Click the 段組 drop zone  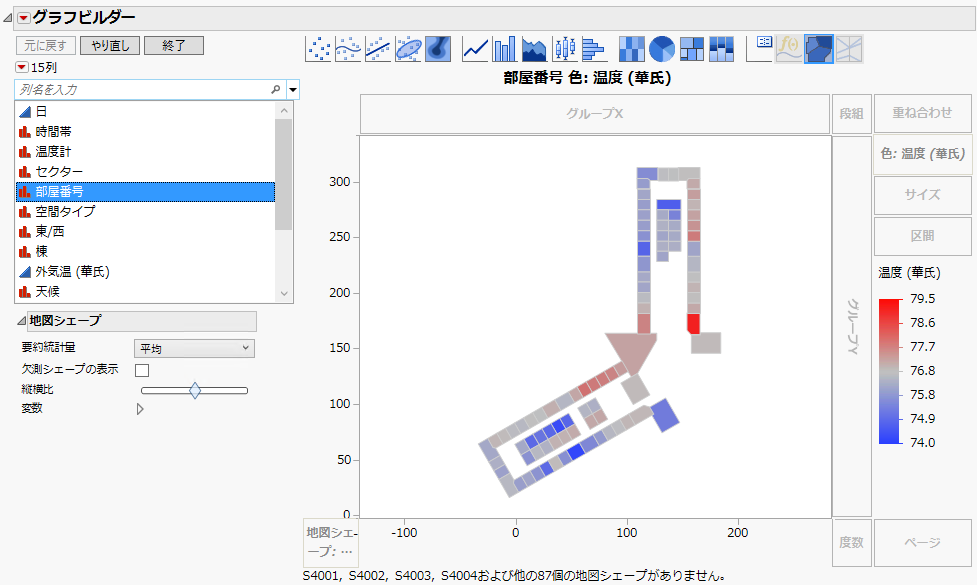click(851, 114)
